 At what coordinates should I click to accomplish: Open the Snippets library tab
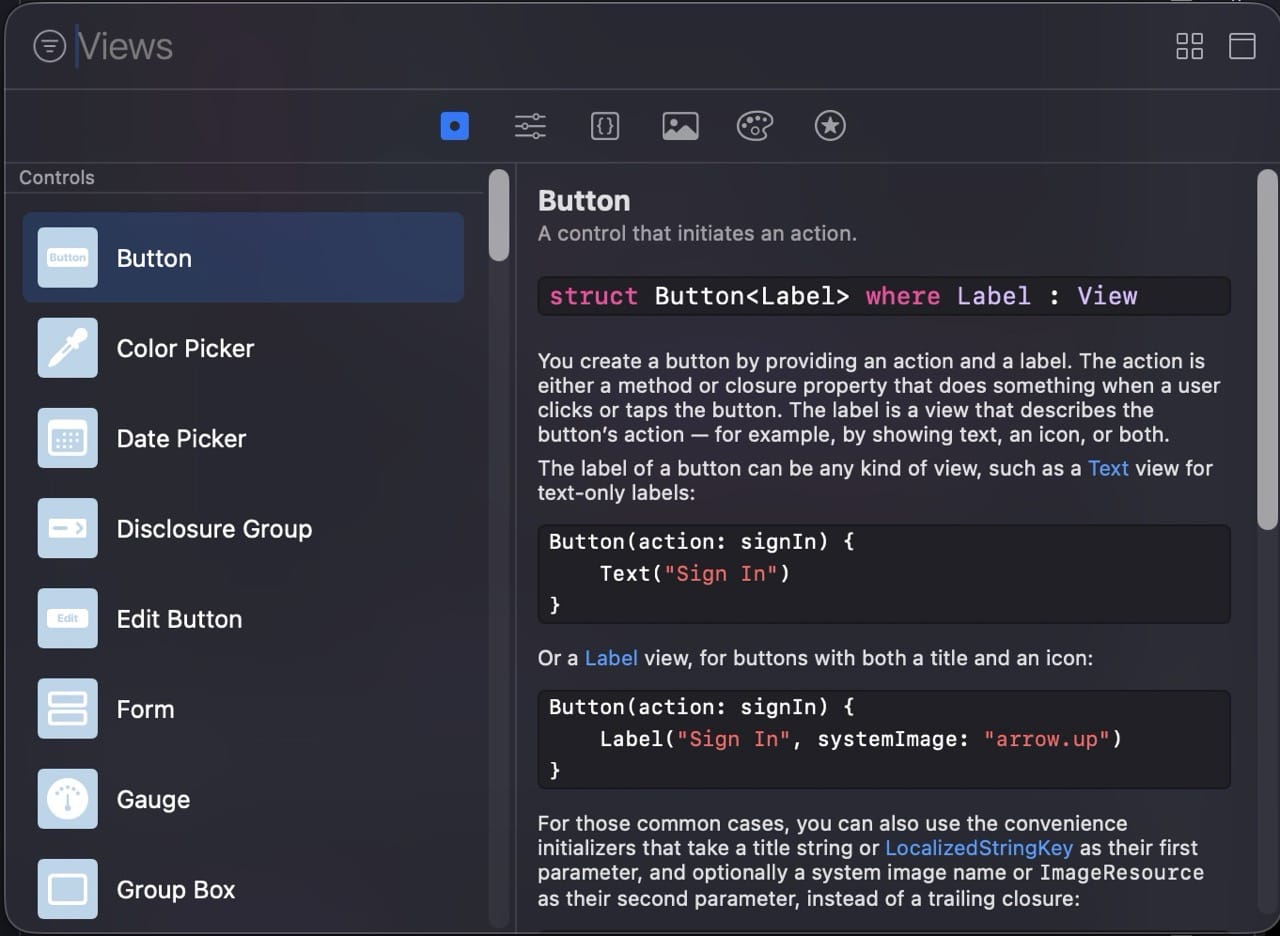(x=605, y=126)
